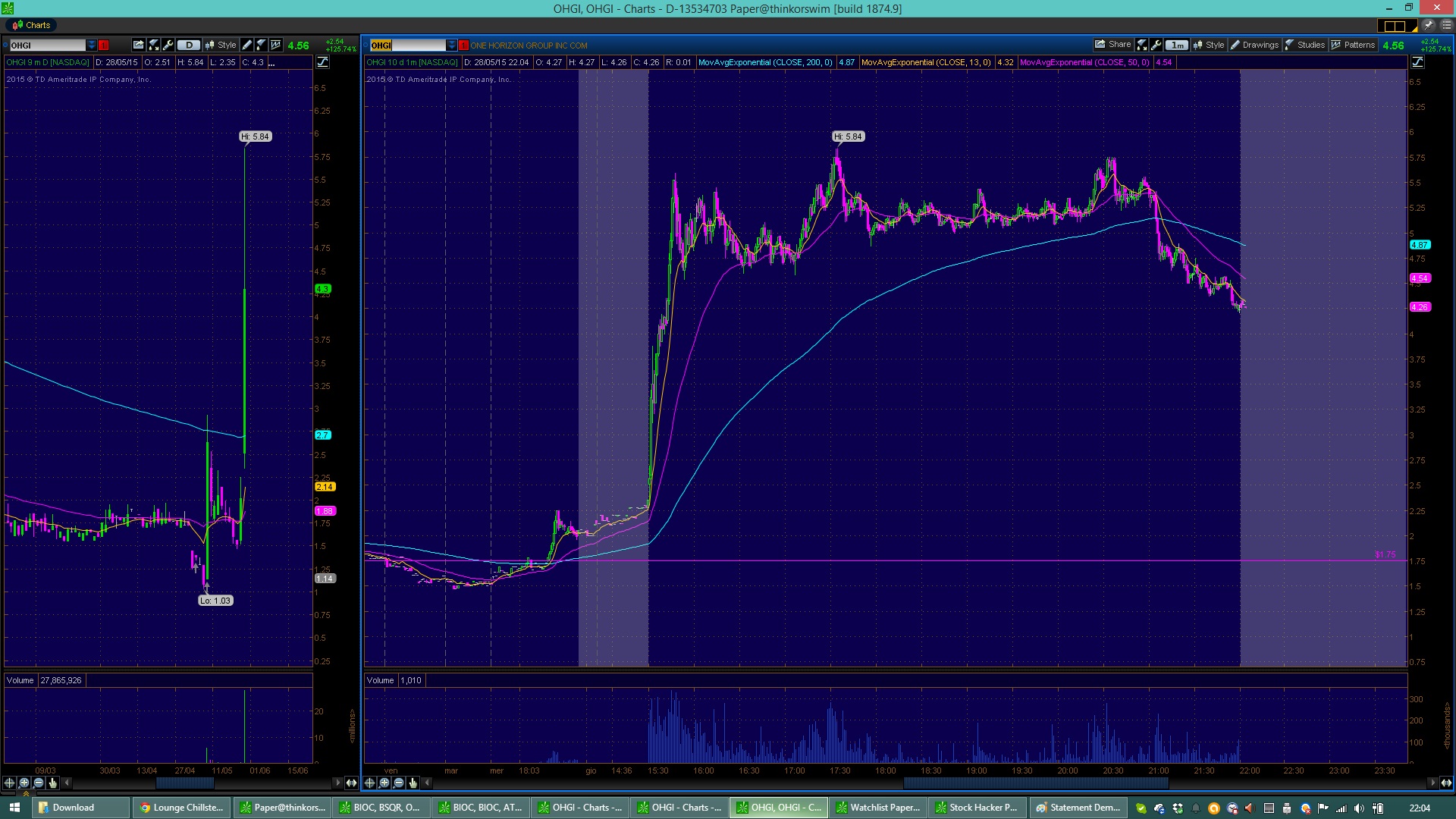The height and width of the screenshot is (819, 1456).
Task: Open the Charts tab
Action: point(31,25)
